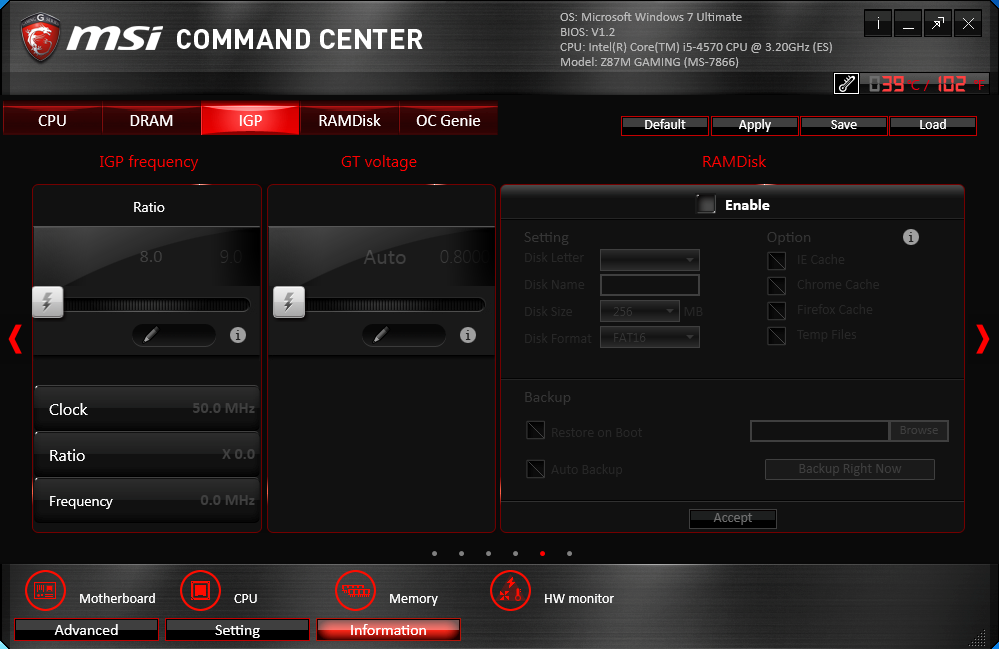Click the Ratio X 0.0 row
The height and width of the screenshot is (649, 999).
click(147, 455)
